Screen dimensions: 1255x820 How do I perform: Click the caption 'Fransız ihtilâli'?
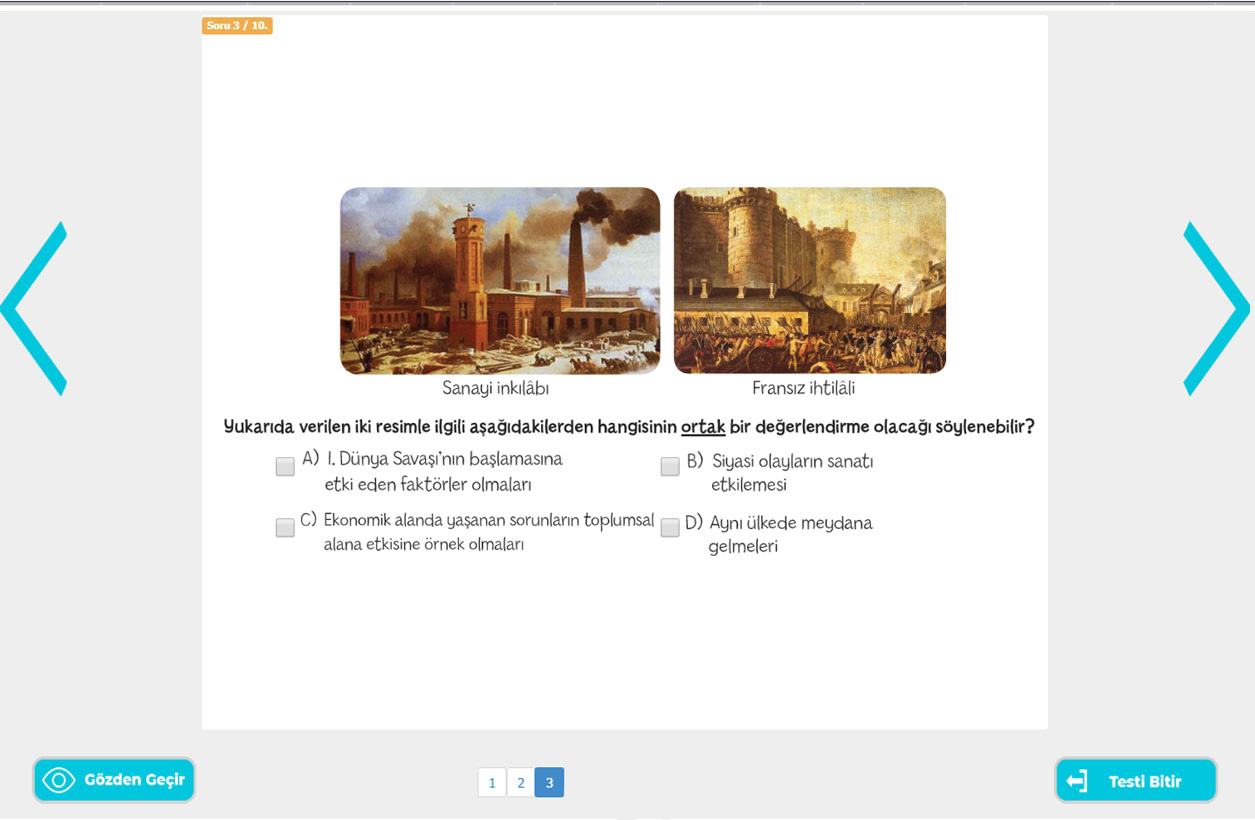tap(804, 388)
